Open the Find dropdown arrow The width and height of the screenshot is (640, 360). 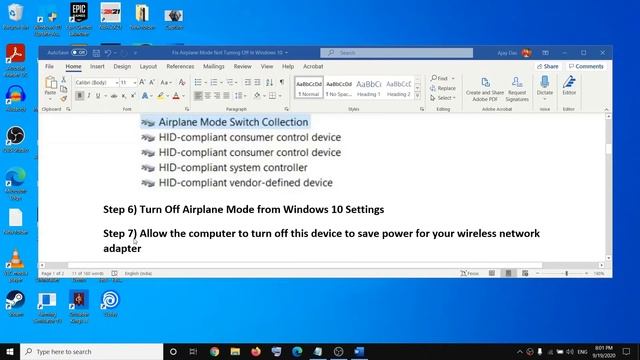(453, 78)
